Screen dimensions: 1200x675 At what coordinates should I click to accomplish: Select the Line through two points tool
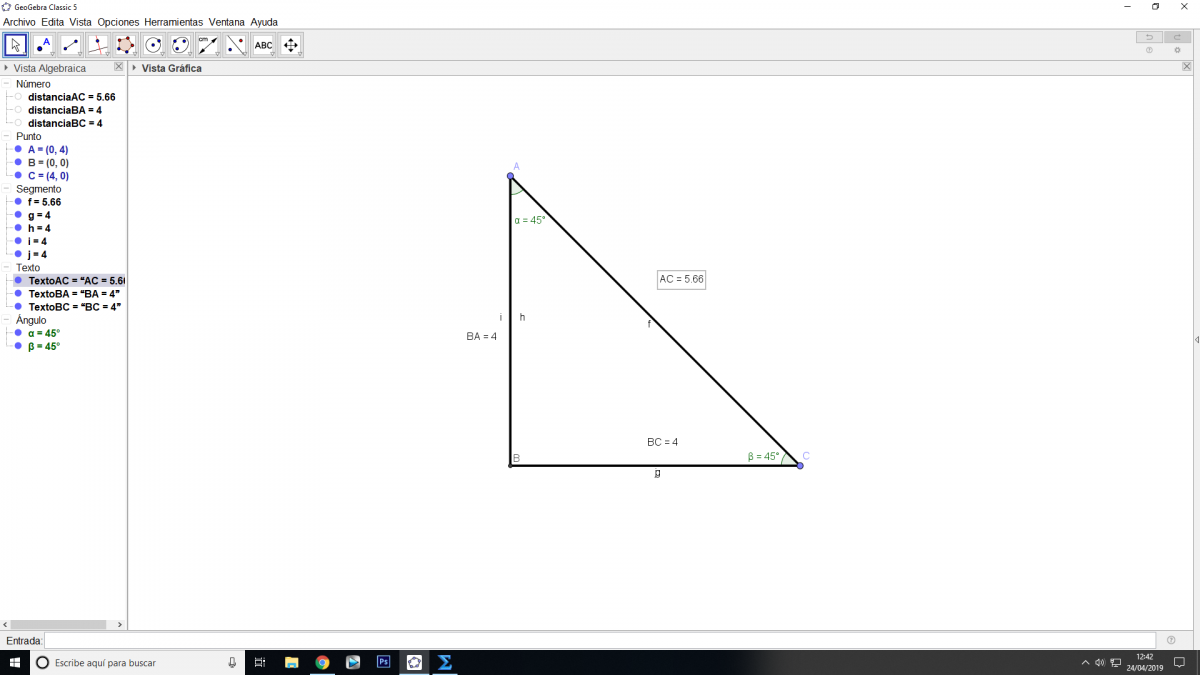click(x=70, y=45)
